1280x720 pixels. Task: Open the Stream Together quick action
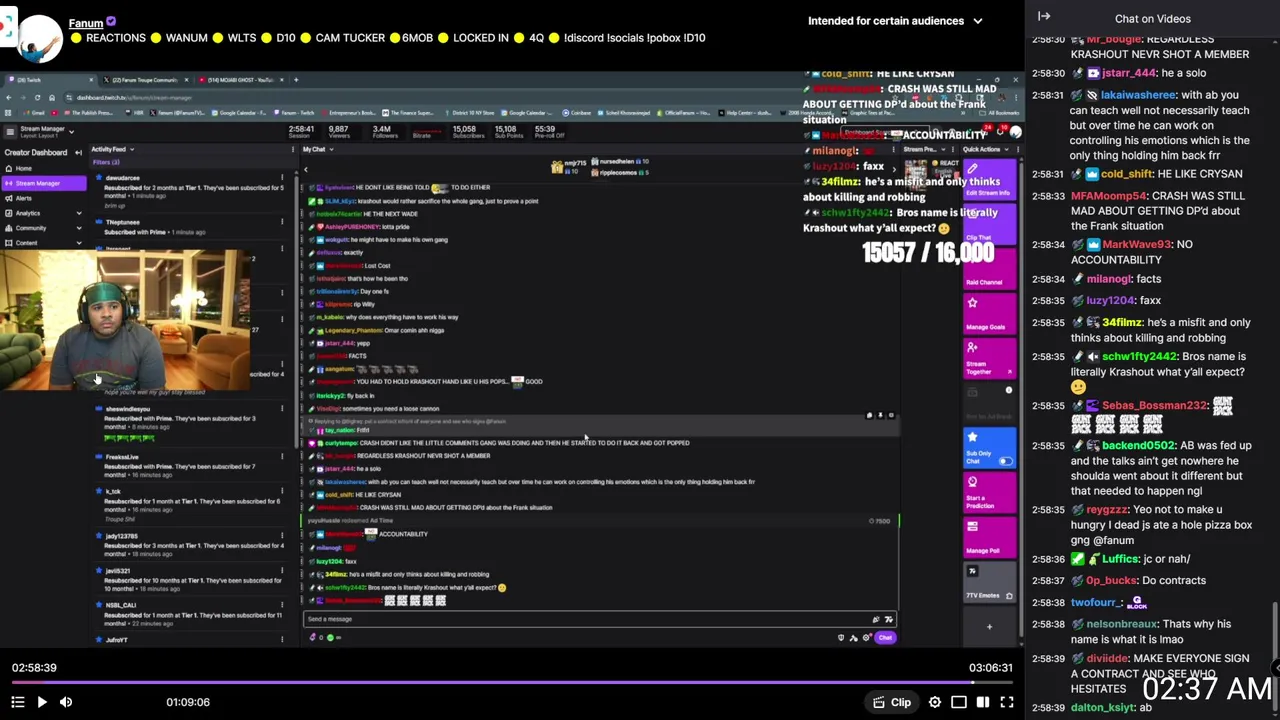[x=989, y=358]
